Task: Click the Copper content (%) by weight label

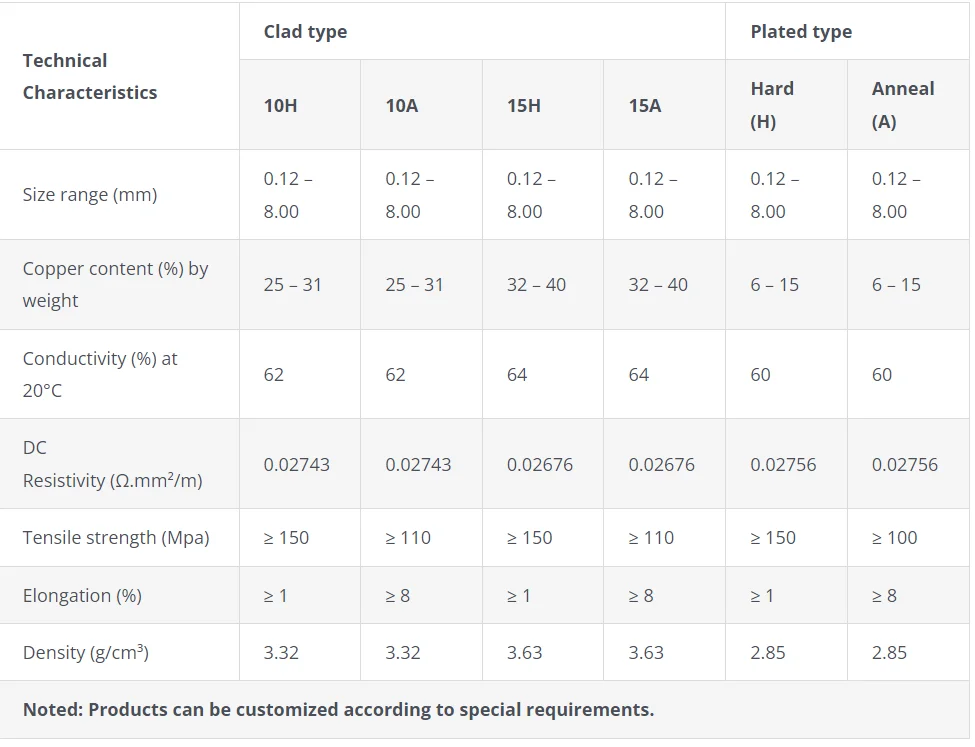Action: [x=115, y=284]
